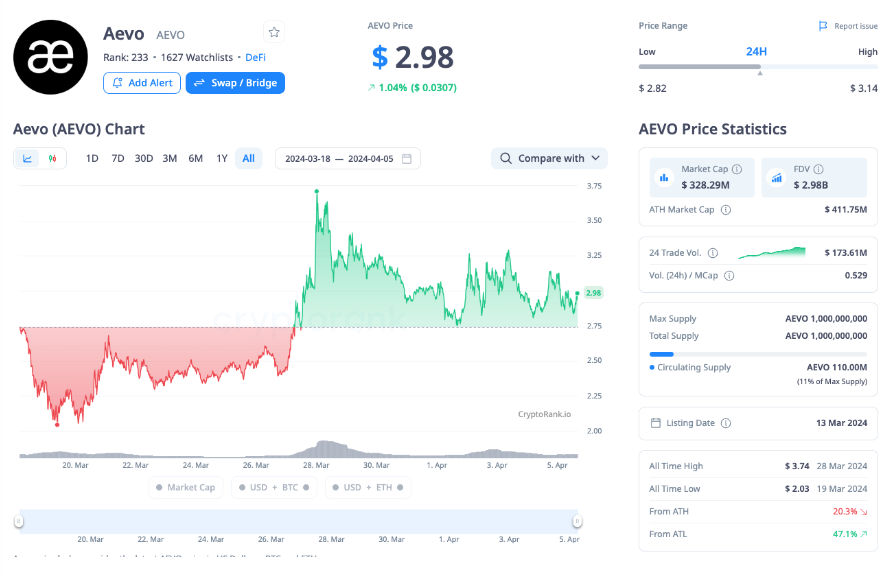Image resolution: width=896 pixels, height=578 pixels.
Task: Click the $ 328.29M market cap value
Action: (705, 185)
